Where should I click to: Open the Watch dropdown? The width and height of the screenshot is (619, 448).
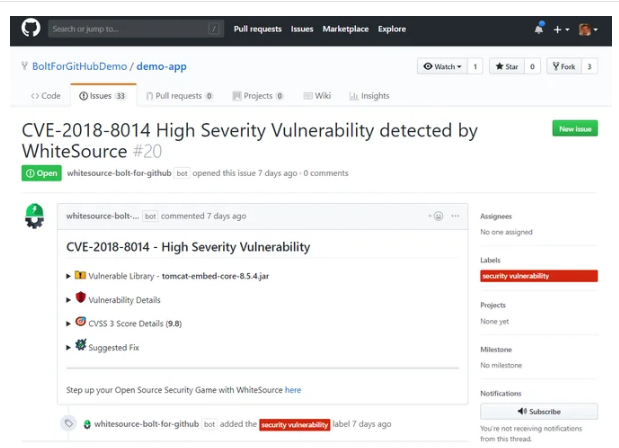tap(442, 67)
